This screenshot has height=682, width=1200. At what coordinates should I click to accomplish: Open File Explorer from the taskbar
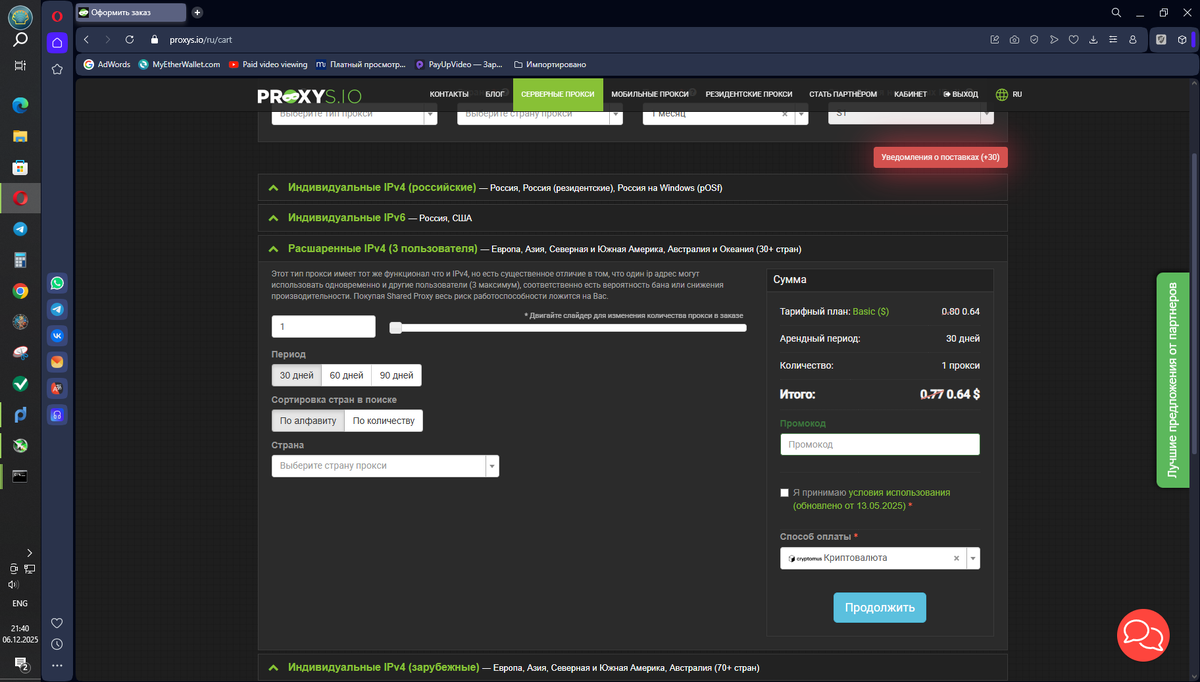[20, 135]
